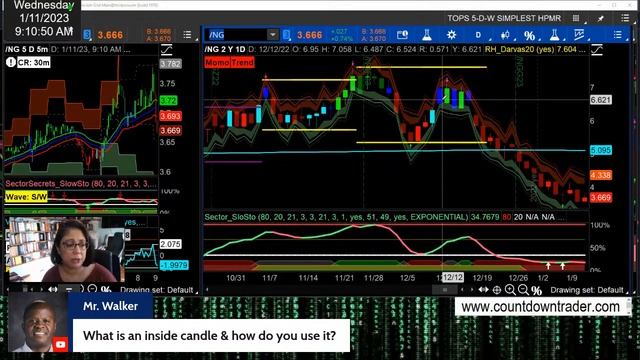Click the crosshair target icon under right chart
The width and height of the screenshot is (640, 360).
[x=497, y=290]
